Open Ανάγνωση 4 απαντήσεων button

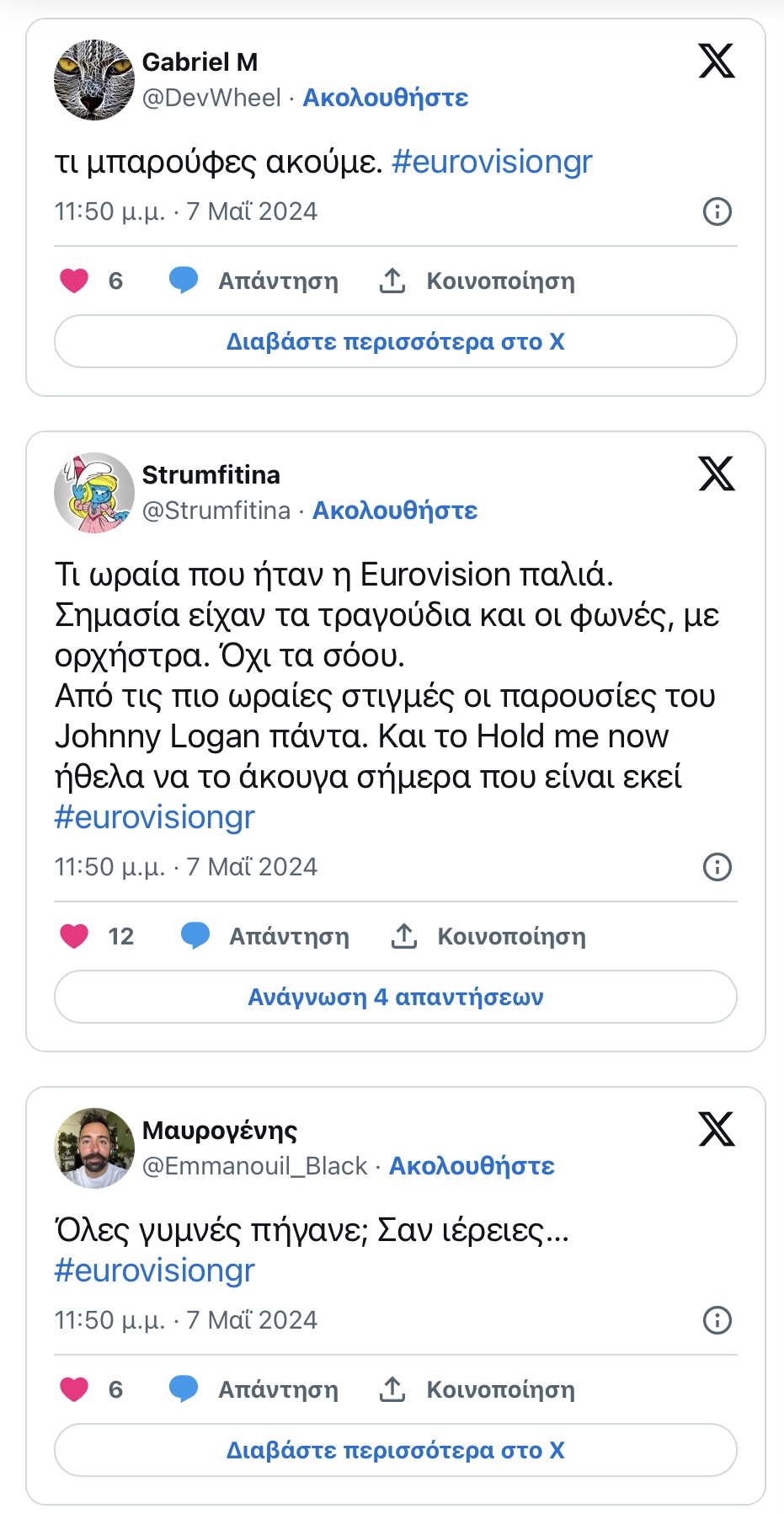coord(396,997)
